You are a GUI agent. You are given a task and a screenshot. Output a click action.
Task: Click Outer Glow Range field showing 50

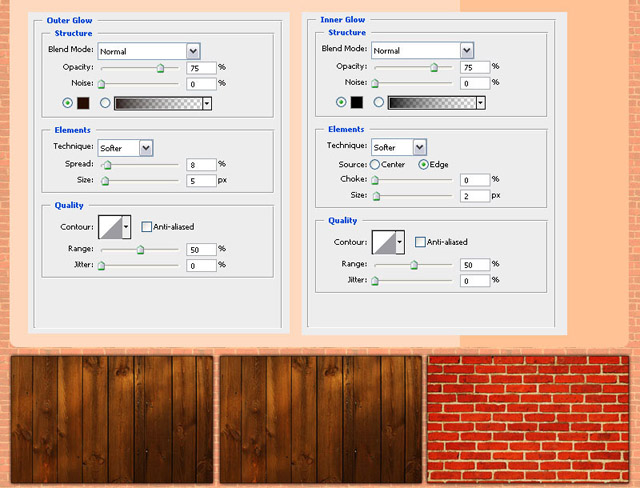tap(201, 250)
